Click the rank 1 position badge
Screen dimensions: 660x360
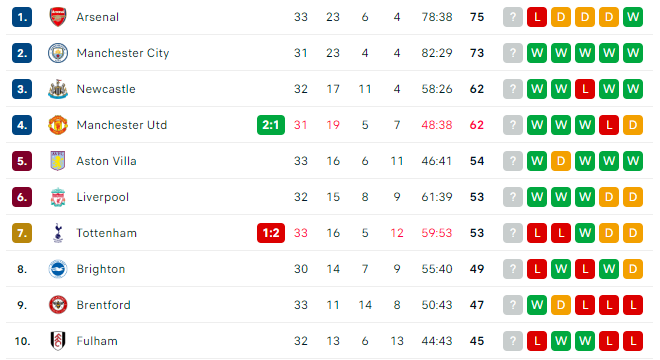tap(22, 17)
